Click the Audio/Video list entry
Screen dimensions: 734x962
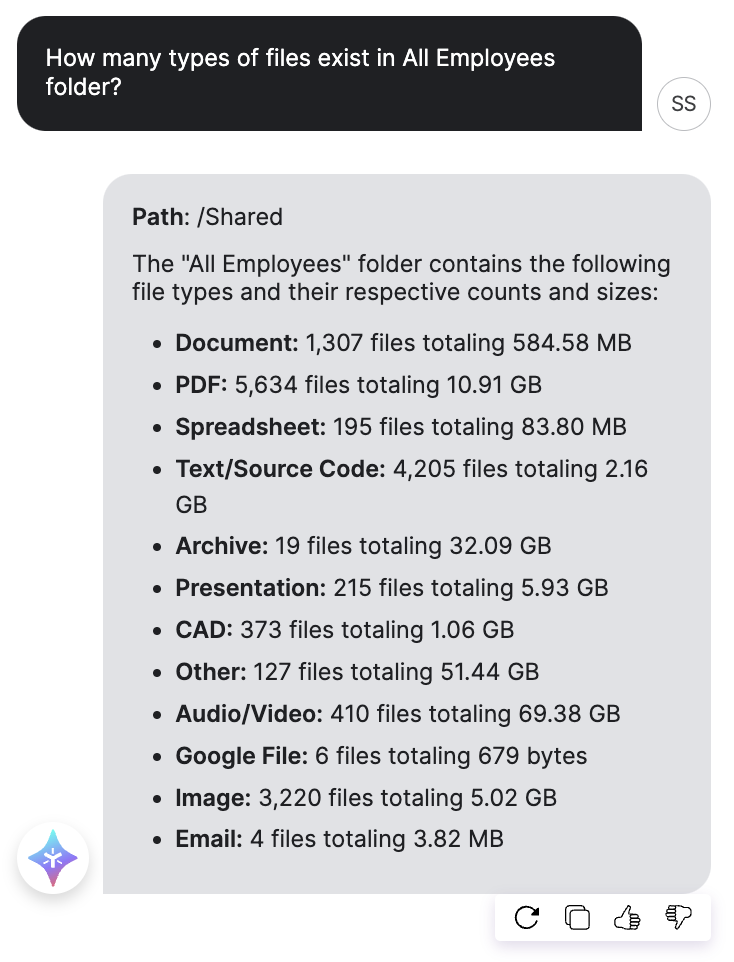[x=398, y=714]
